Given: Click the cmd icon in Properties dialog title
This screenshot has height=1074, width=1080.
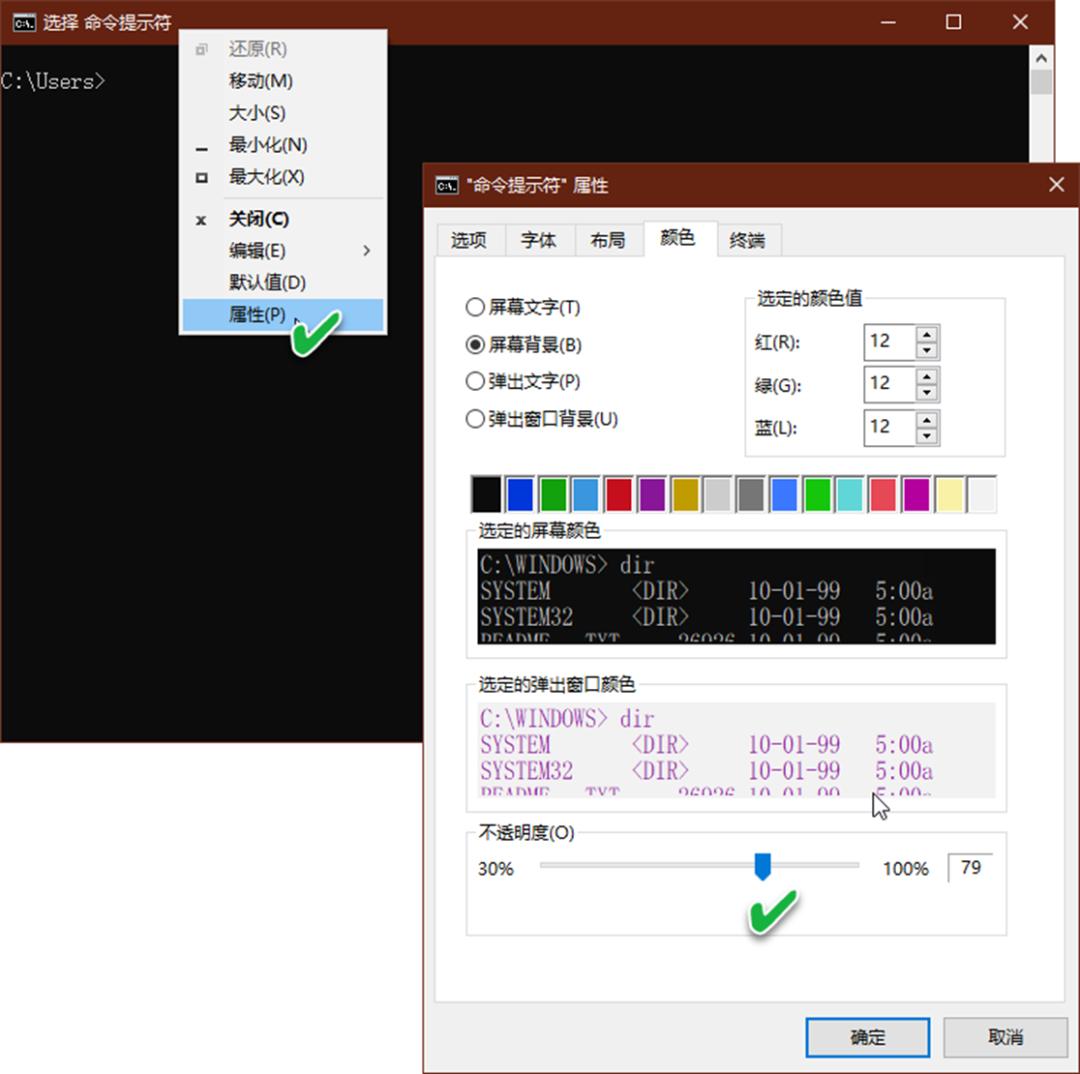Looking at the screenshot, I should pos(447,185).
